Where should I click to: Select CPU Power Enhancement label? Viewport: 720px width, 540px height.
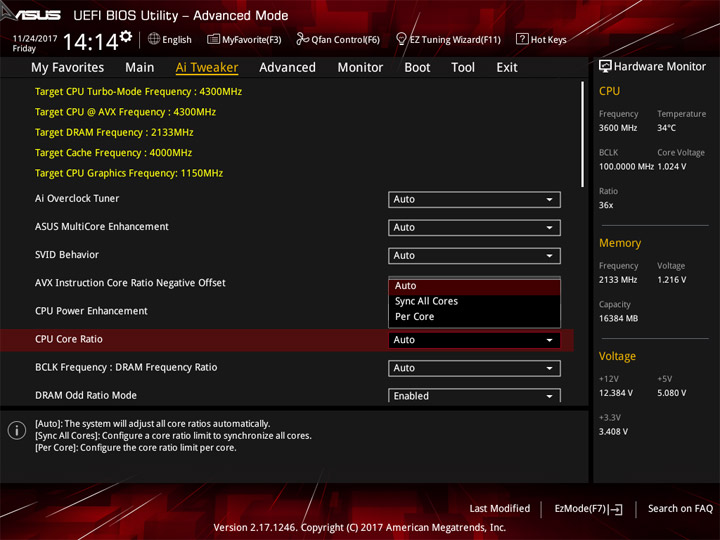pos(91,311)
